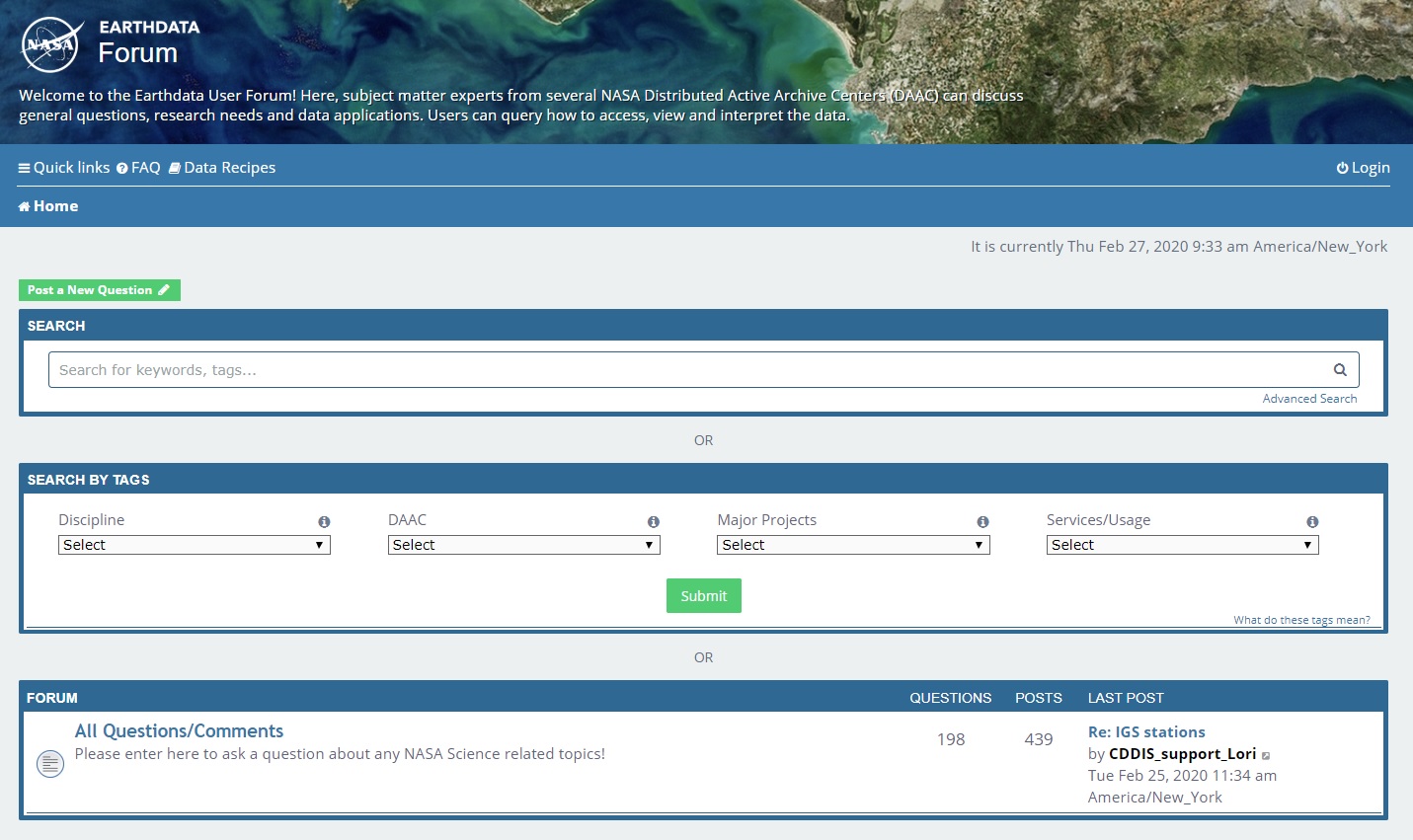
Task: Click the forum topic icon beside All Questions/Comments
Action: 50,763
